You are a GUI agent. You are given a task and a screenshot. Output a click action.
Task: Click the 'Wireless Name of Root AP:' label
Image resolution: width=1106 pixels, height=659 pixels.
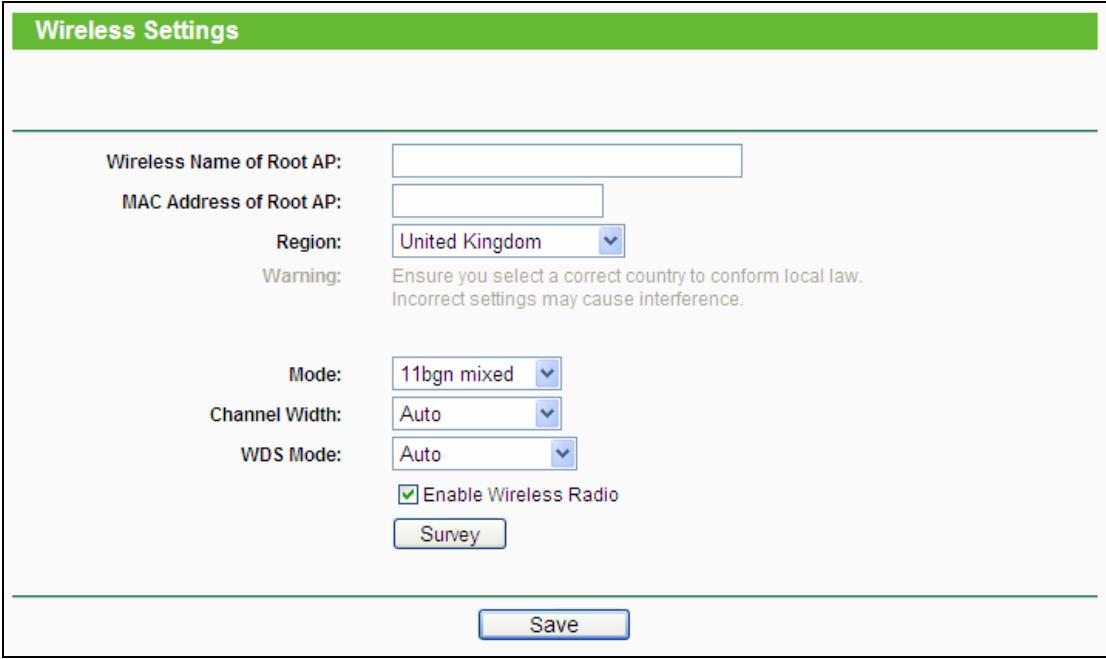tap(224, 162)
